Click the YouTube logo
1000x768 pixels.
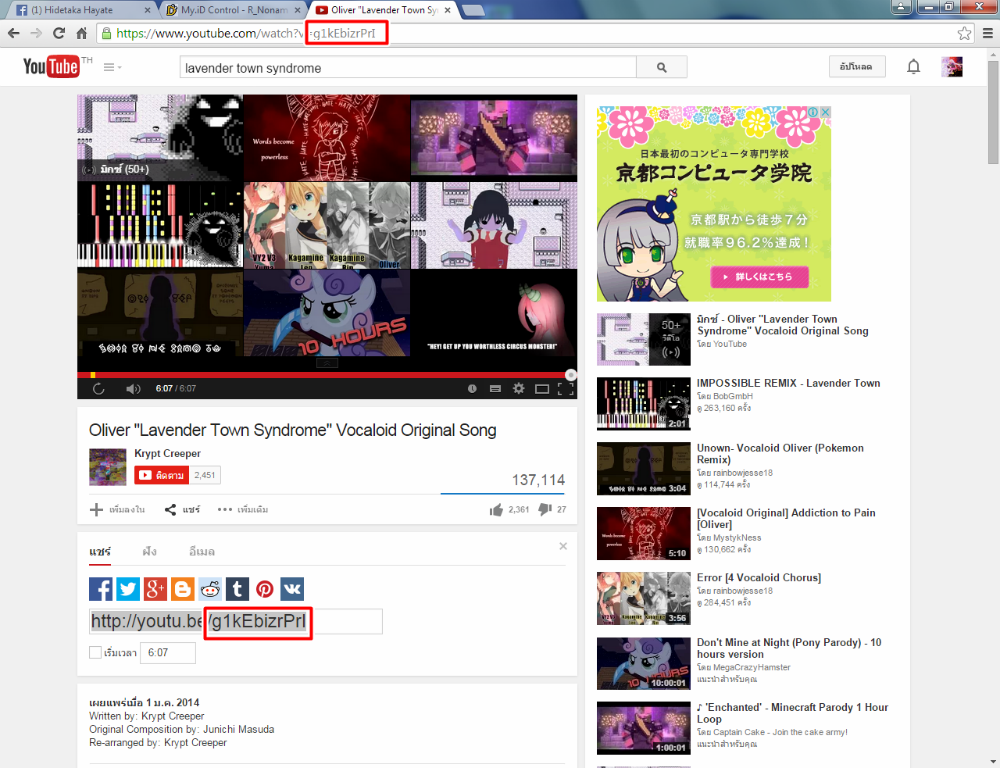click(51, 66)
